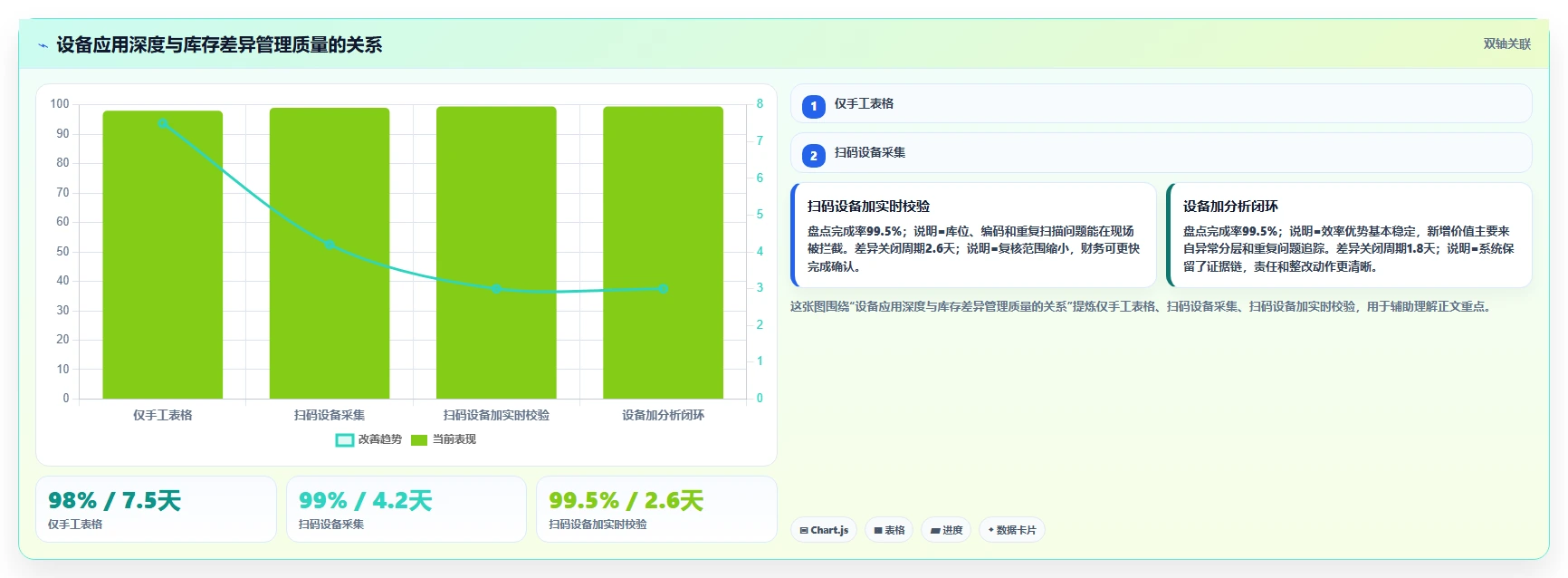Click the green bar for 扫码设备采集
Viewport: 1568px width, 578px height.
pyautogui.click(x=330, y=253)
